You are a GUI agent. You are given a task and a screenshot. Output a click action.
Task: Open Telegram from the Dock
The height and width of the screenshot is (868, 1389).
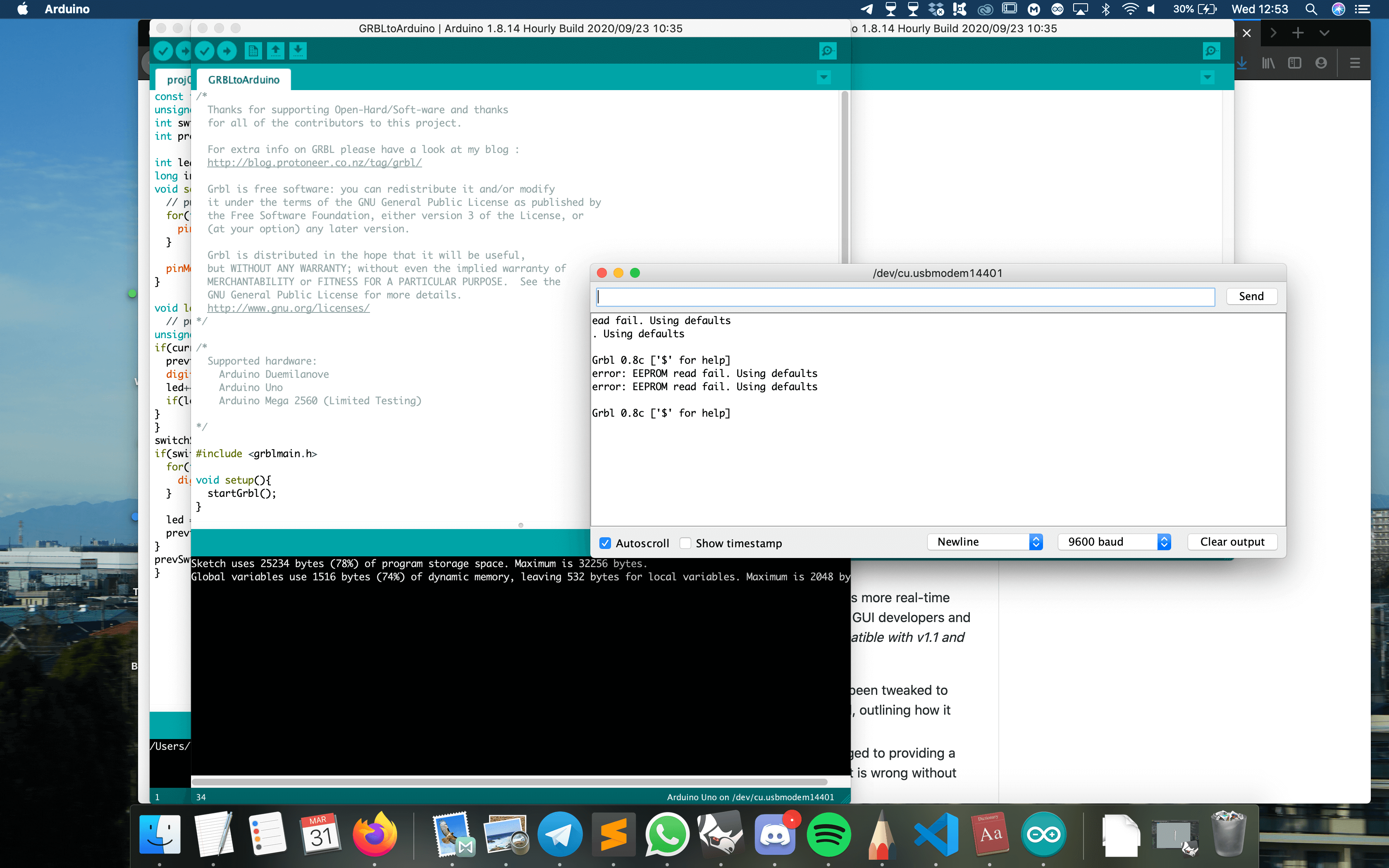pyautogui.click(x=560, y=834)
